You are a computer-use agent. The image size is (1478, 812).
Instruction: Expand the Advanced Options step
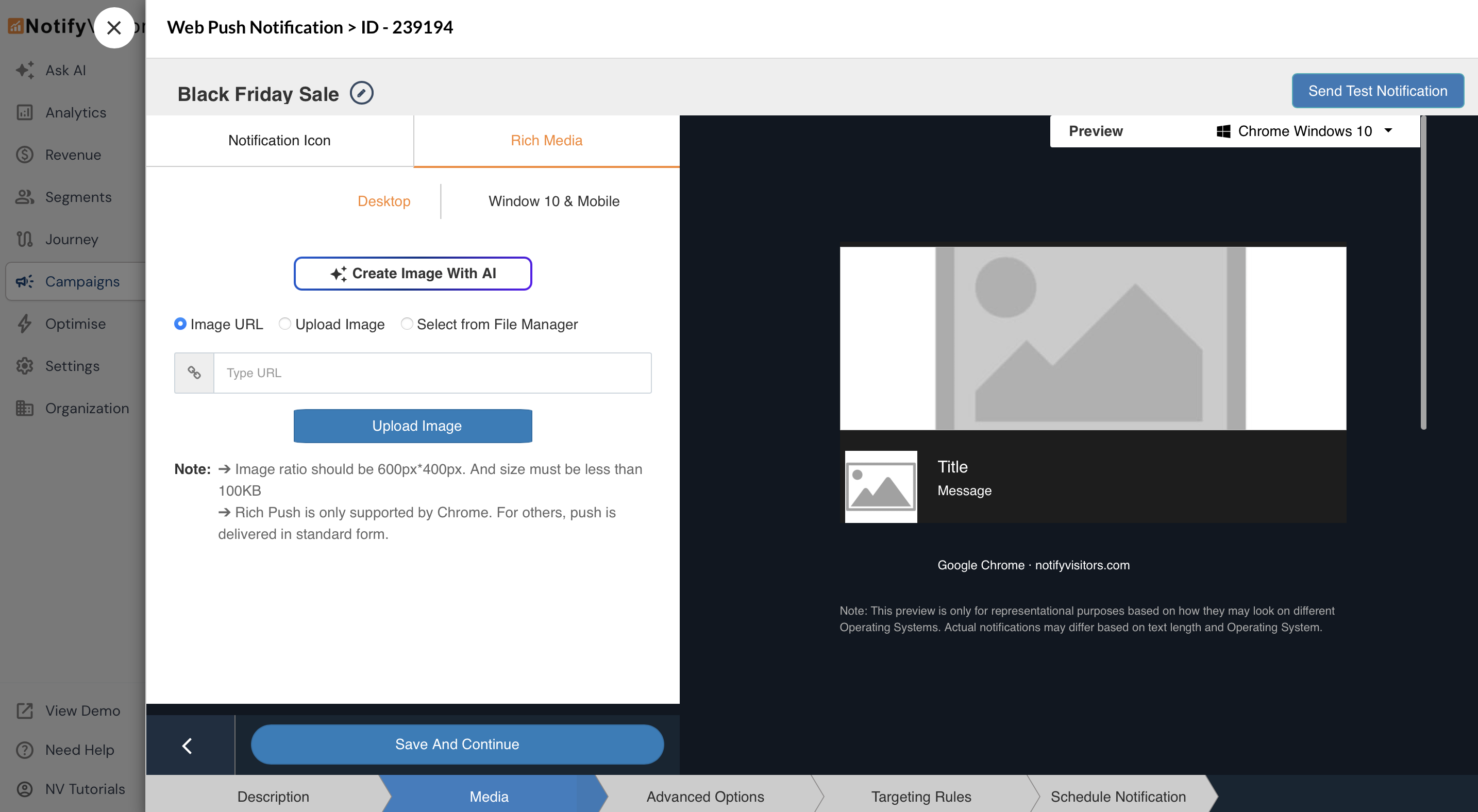[x=704, y=796]
